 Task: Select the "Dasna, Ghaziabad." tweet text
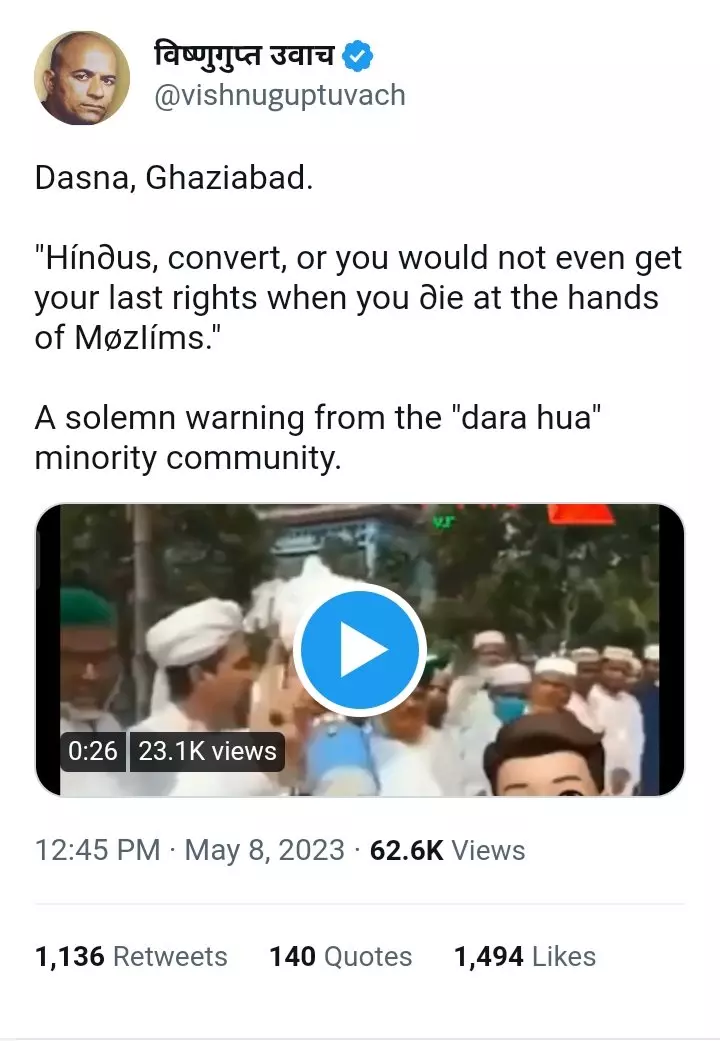(x=173, y=178)
